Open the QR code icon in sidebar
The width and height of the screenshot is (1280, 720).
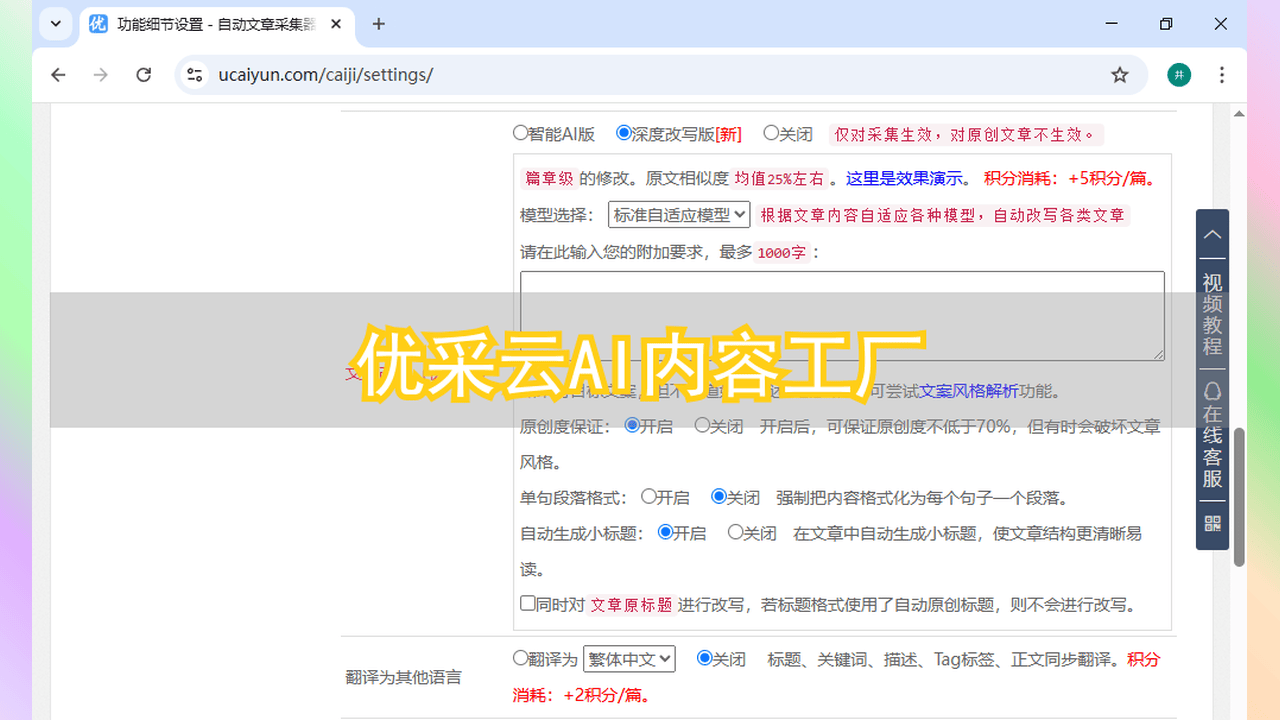[1212, 524]
